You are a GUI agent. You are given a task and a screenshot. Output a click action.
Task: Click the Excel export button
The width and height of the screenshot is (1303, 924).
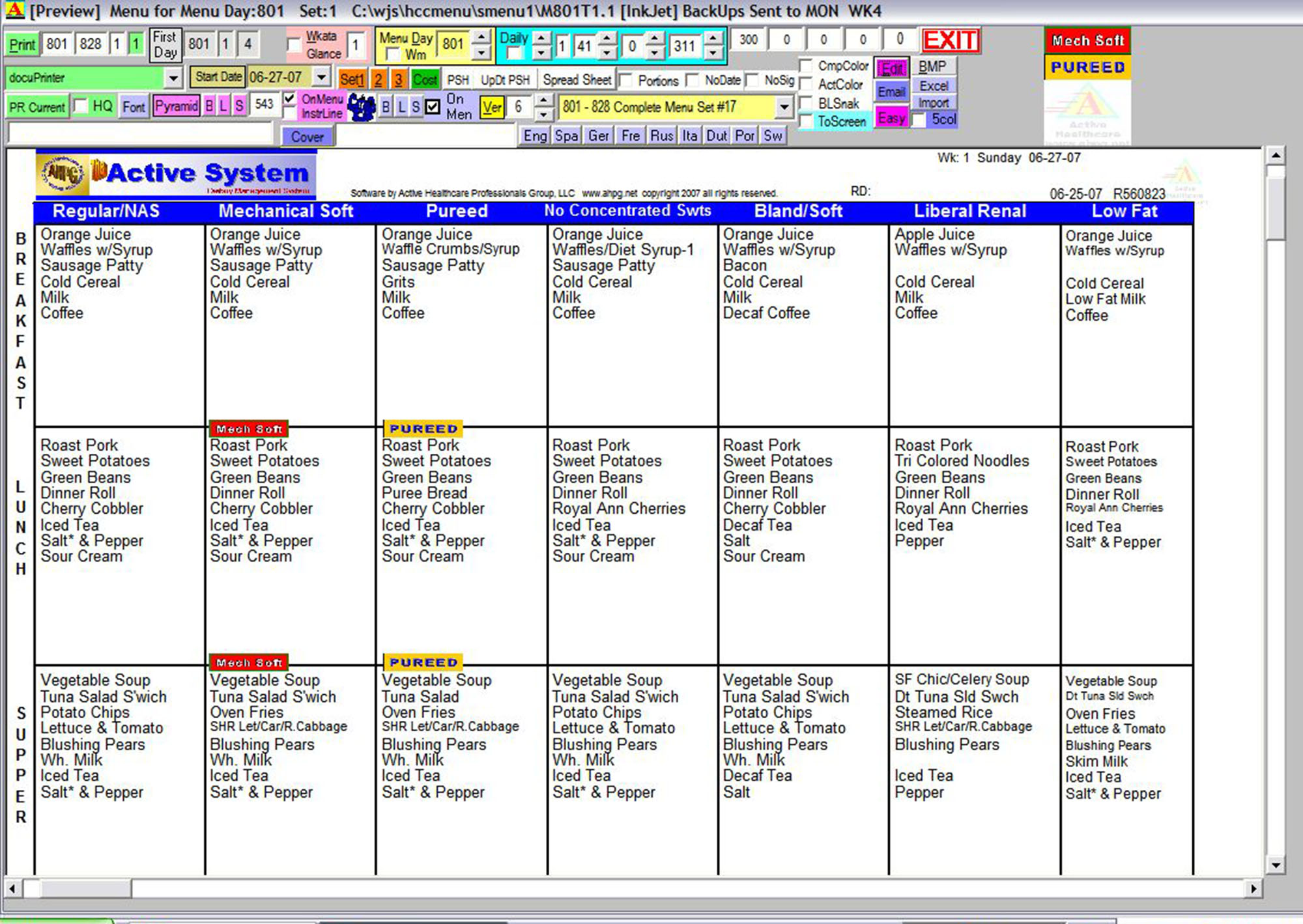tap(934, 86)
